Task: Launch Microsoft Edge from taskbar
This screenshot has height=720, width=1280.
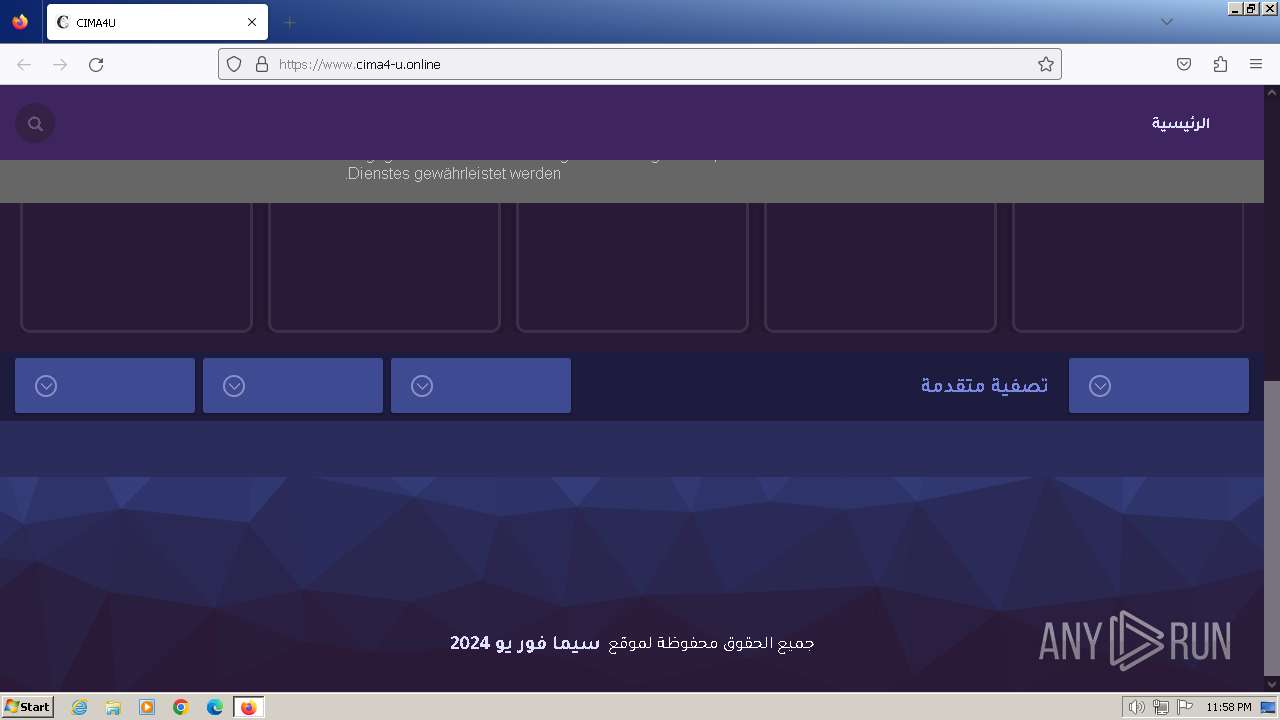Action: pos(215,707)
